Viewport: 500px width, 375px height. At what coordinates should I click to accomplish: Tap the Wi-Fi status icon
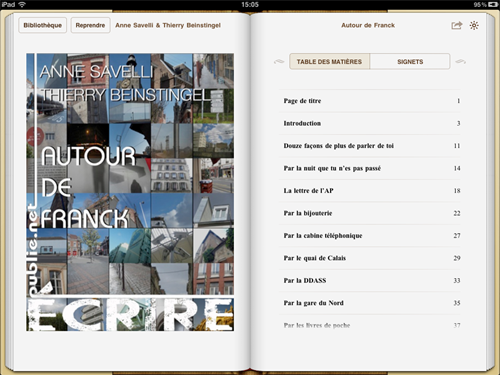coord(22,4)
